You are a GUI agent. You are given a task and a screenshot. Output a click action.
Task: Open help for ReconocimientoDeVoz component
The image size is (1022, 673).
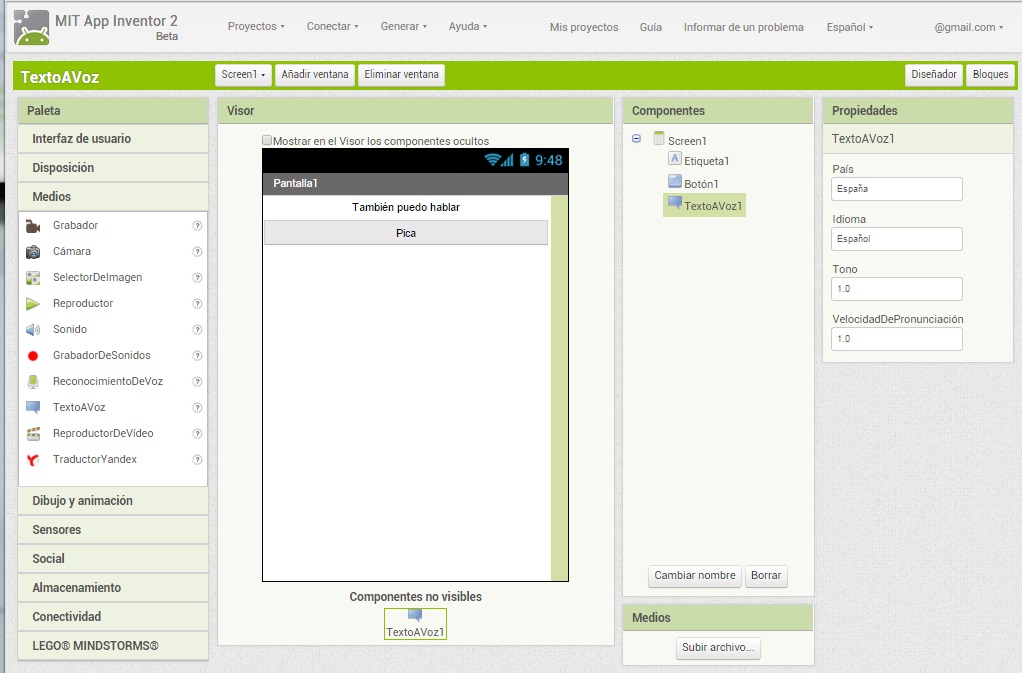(197, 382)
